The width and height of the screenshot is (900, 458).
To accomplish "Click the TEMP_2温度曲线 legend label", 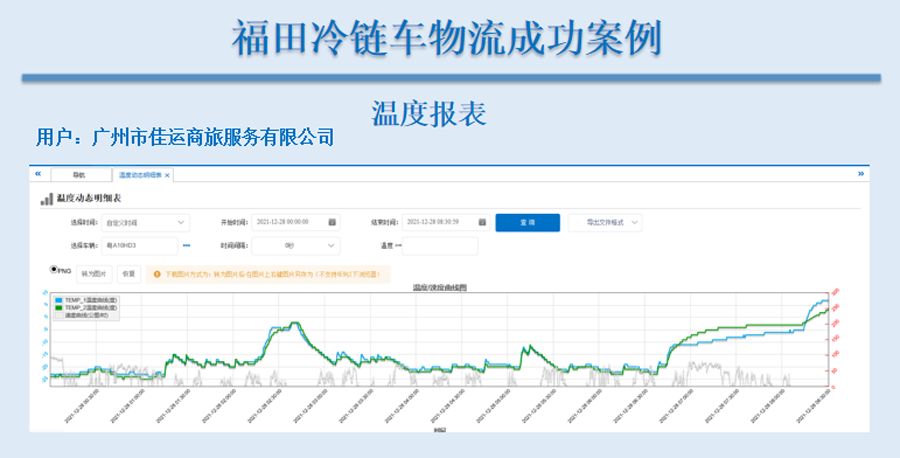I will coord(91,308).
